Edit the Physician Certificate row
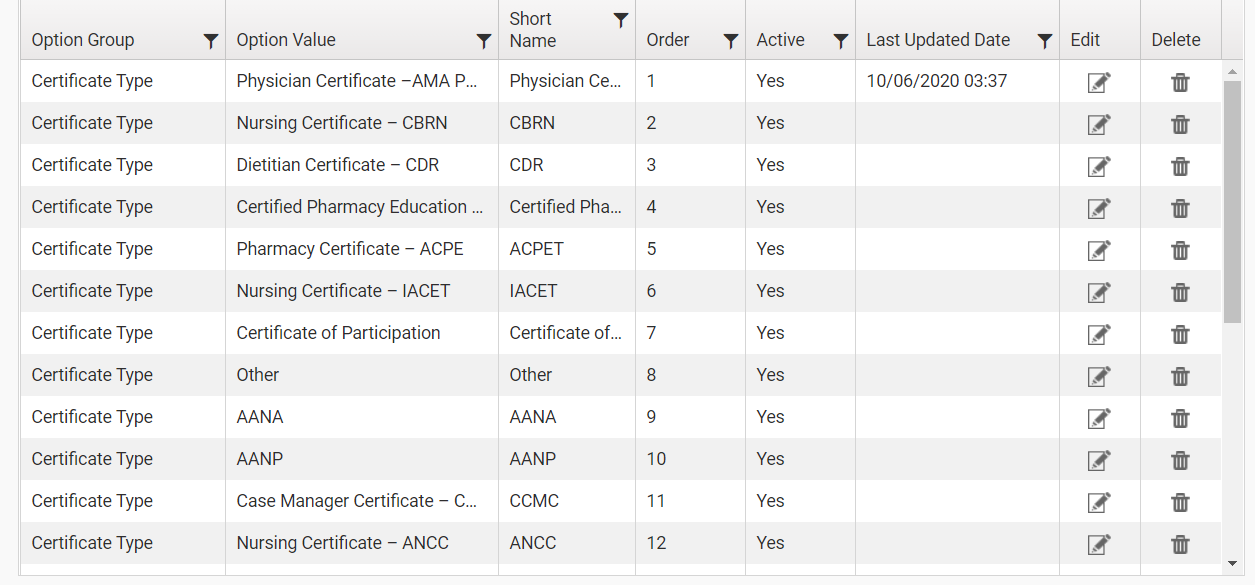The image size is (1255, 585). click(x=1099, y=82)
